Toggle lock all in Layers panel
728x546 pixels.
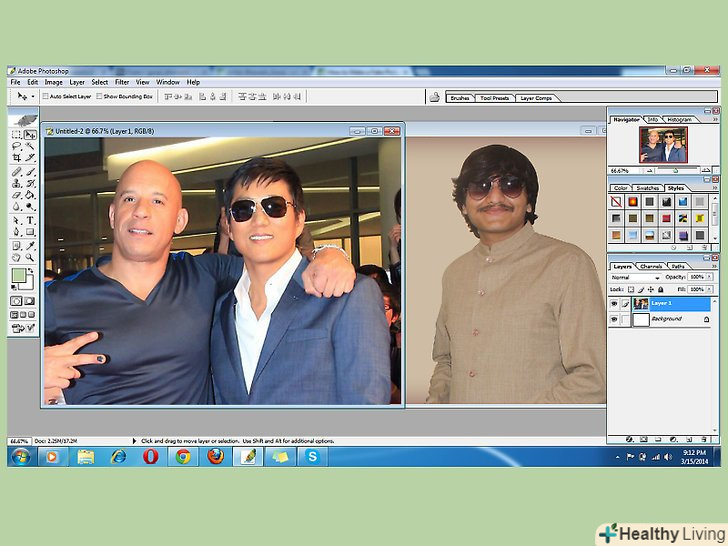pos(661,290)
